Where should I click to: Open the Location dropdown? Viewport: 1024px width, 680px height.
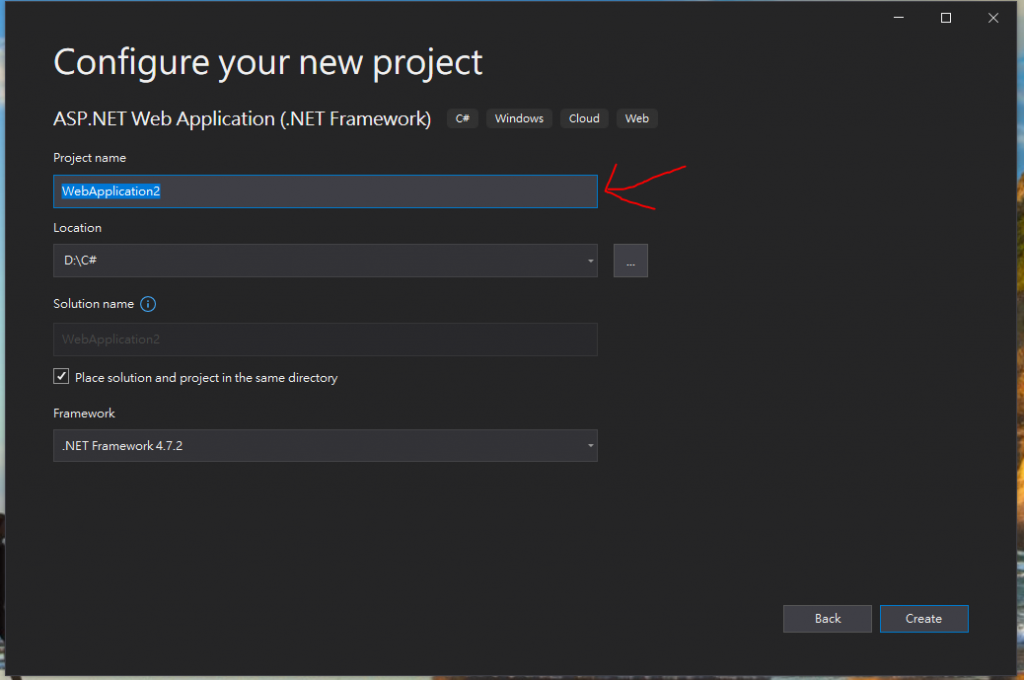[325, 261]
